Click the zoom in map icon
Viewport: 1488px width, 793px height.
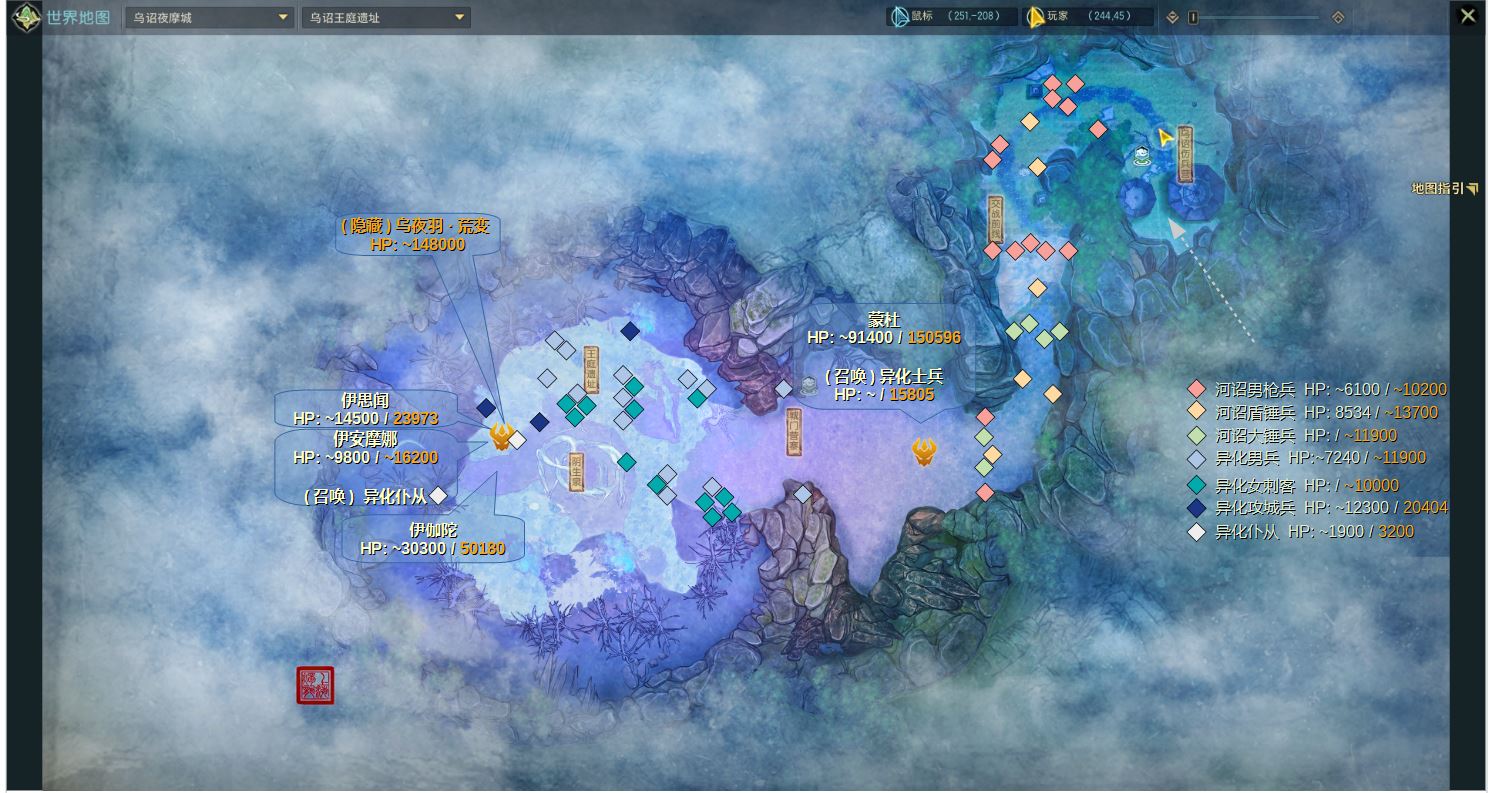(x=1338, y=17)
